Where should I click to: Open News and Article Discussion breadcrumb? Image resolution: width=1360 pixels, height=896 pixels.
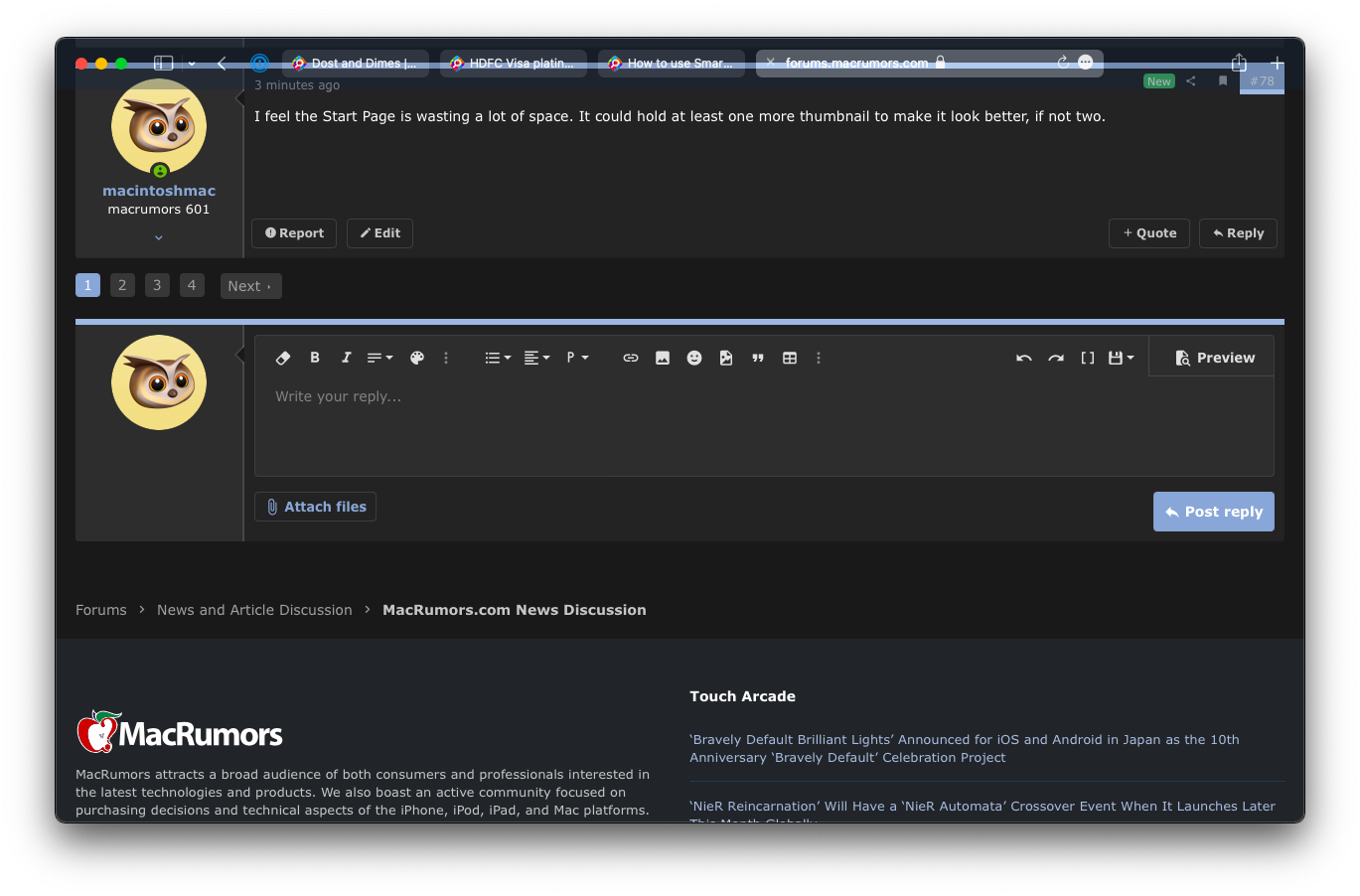254,610
